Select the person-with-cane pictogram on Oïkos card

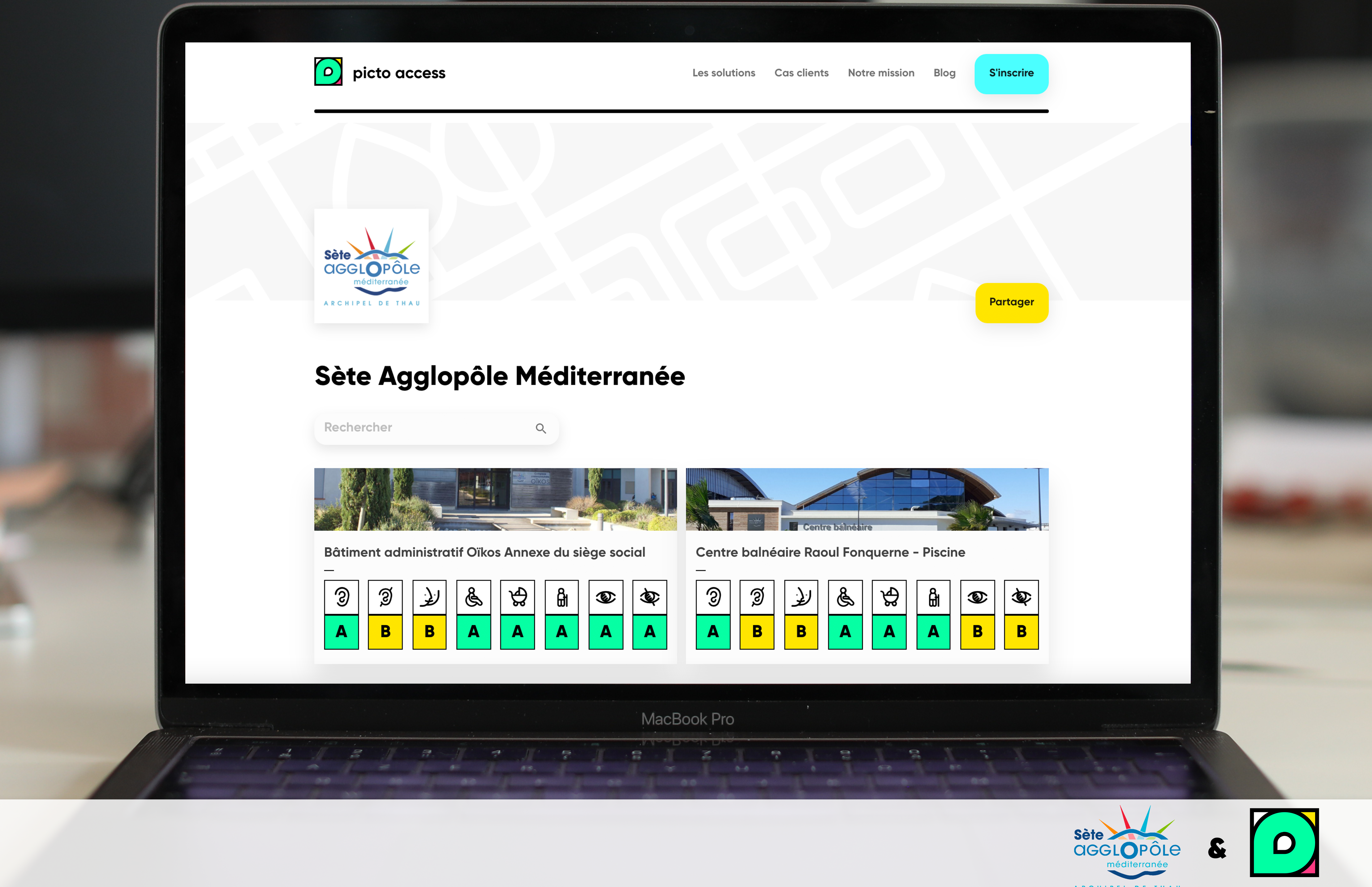[561, 597]
